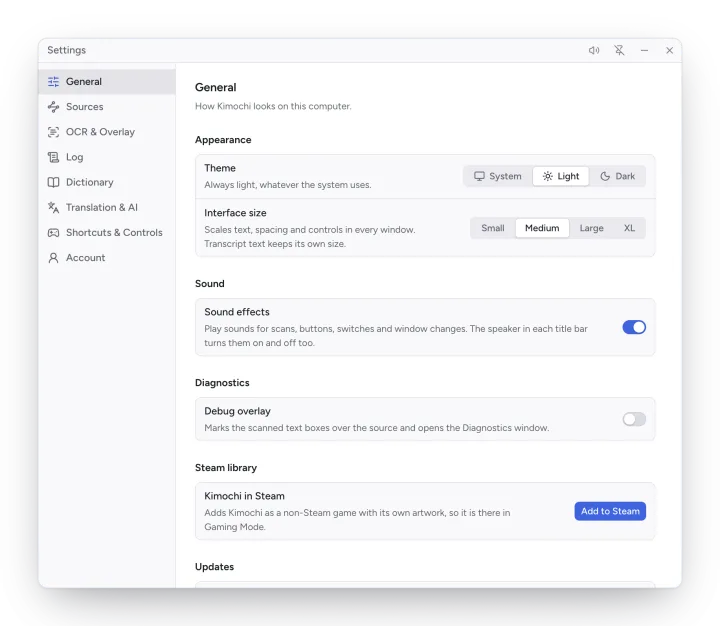Viewport: 720px width, 626px height.
Task: Set interface size to Medium
Action: (x=542, y=228)
